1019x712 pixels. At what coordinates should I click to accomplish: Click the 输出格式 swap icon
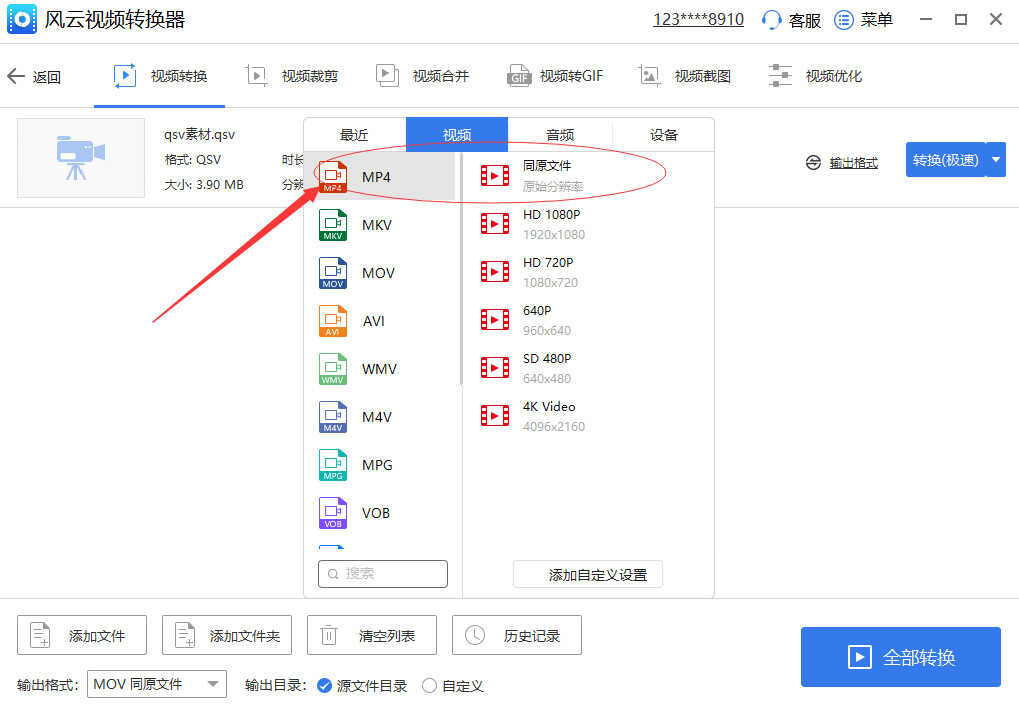(x=813, y=162)
